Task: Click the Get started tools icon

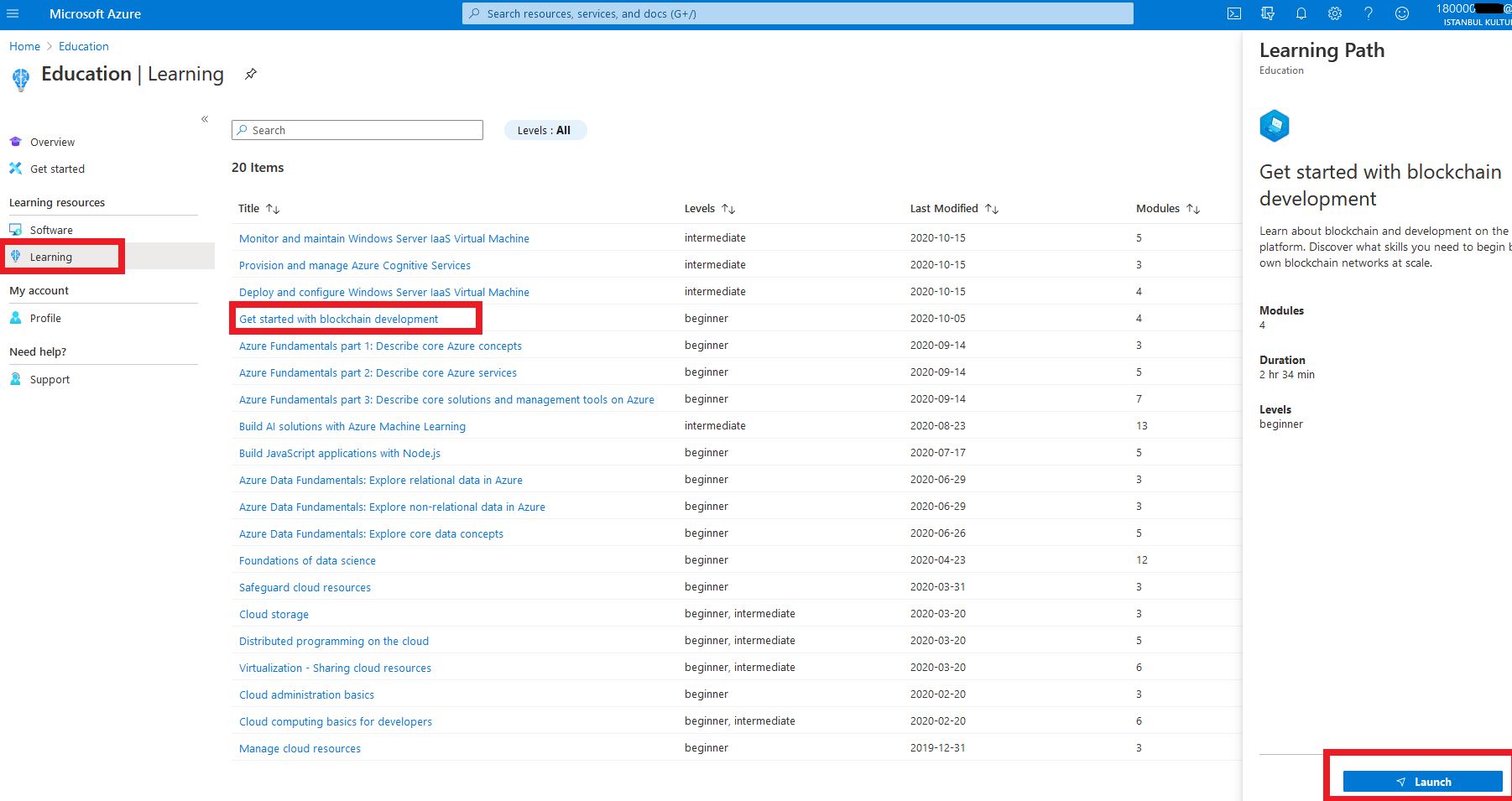Action: pos(15,168)
